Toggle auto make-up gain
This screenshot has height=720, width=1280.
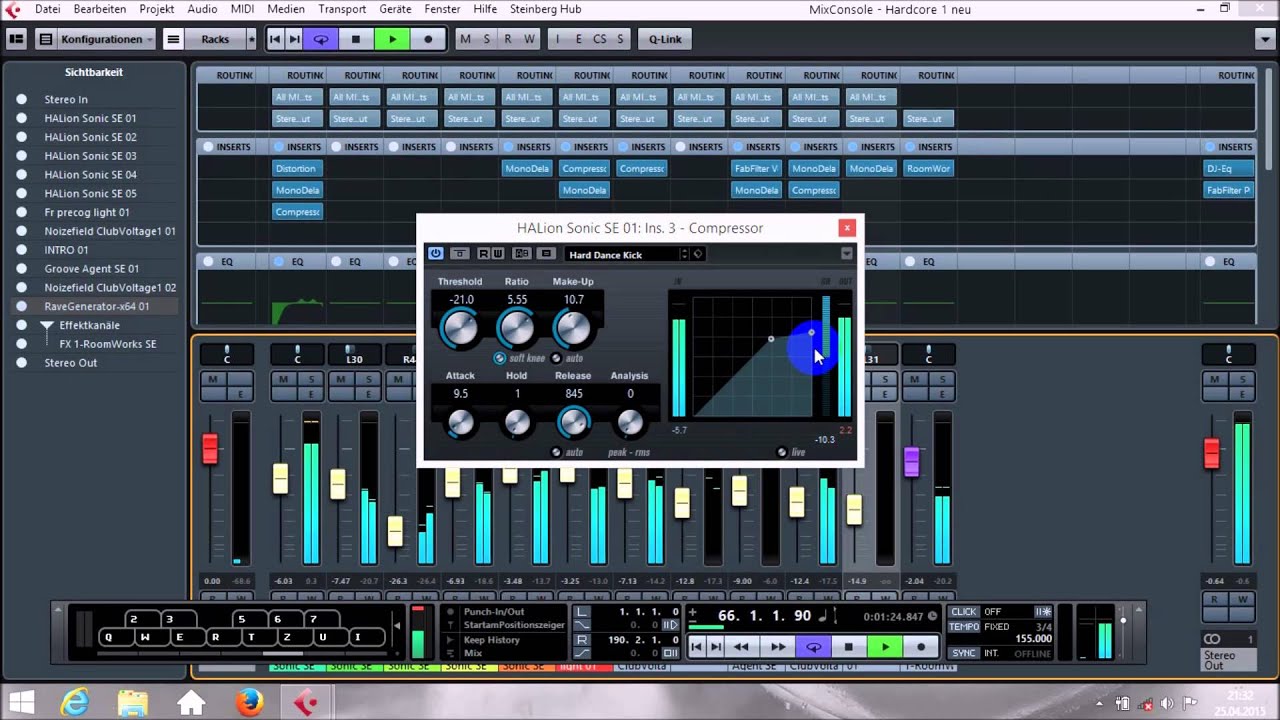pos(557,358)
